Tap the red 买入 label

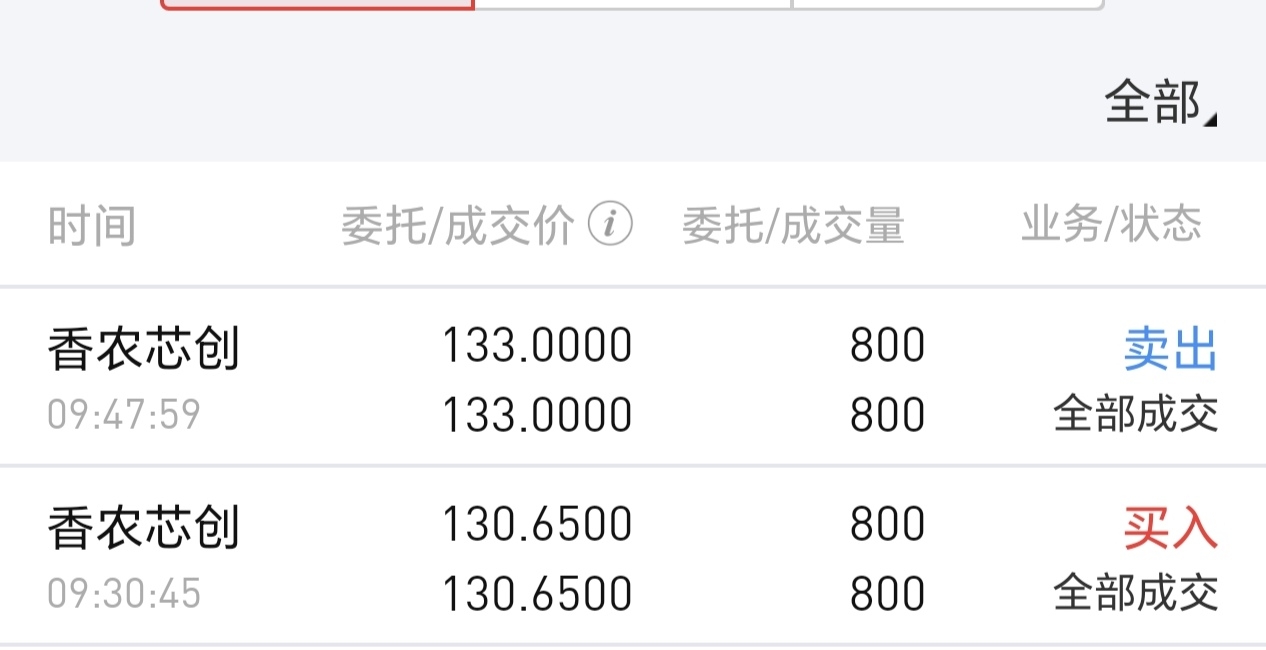click(1171, 528)
